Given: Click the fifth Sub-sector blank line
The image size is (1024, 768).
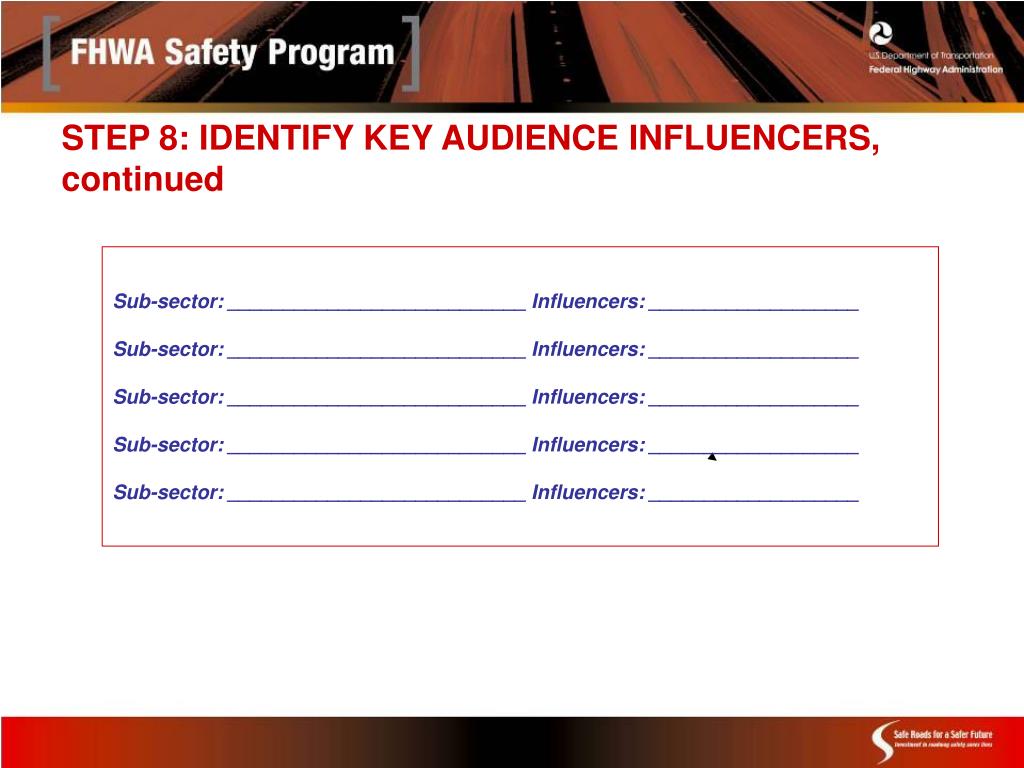Looking at the screenshot, I should 377,498.
